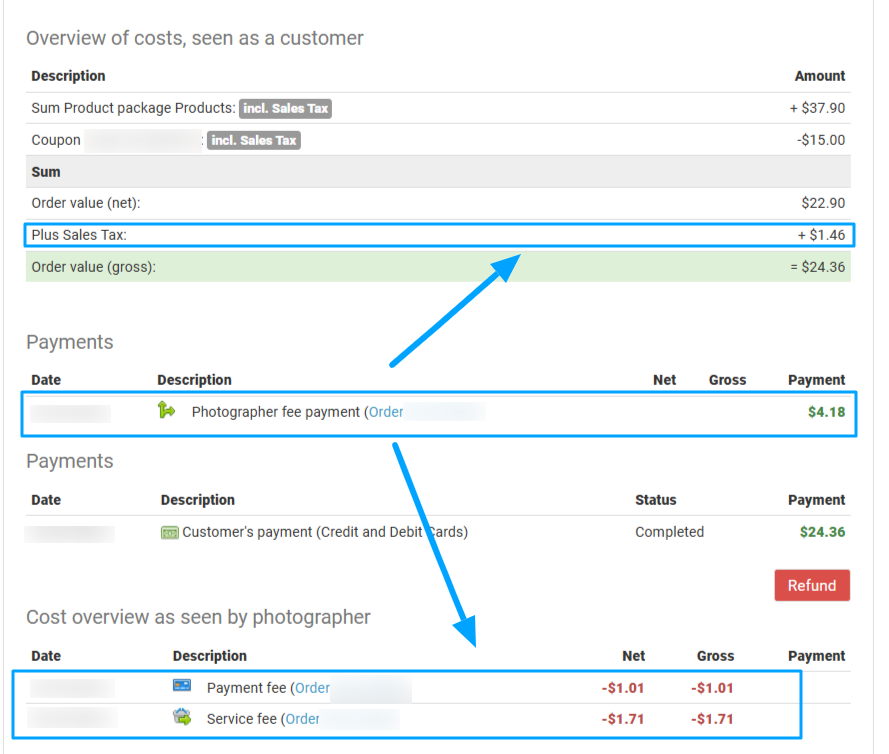Screen dimensions: 889x754
Task: Click the Photographer fee payment description text
Action: click(276, 412)
